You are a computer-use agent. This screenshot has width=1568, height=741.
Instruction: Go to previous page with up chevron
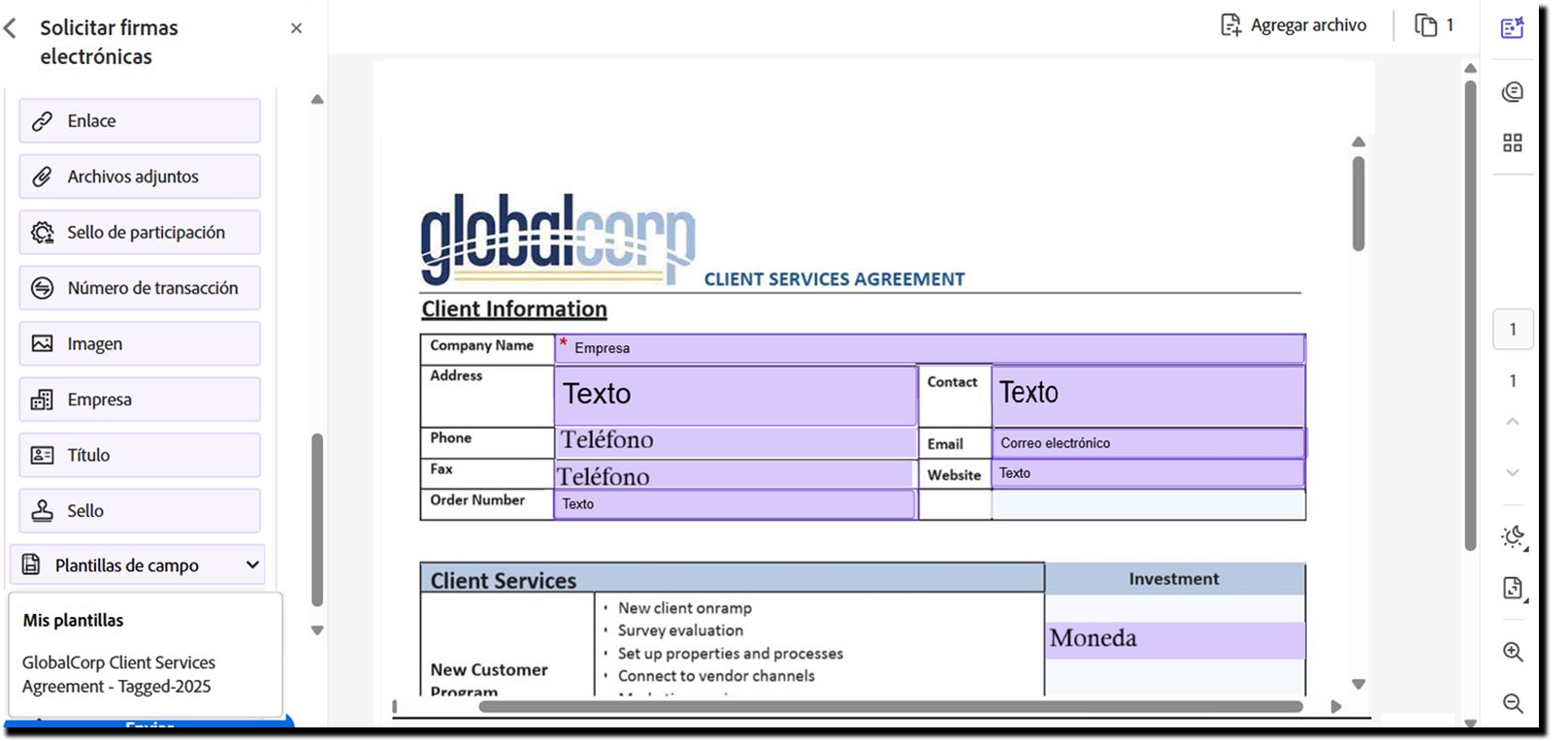point(1513,422)
